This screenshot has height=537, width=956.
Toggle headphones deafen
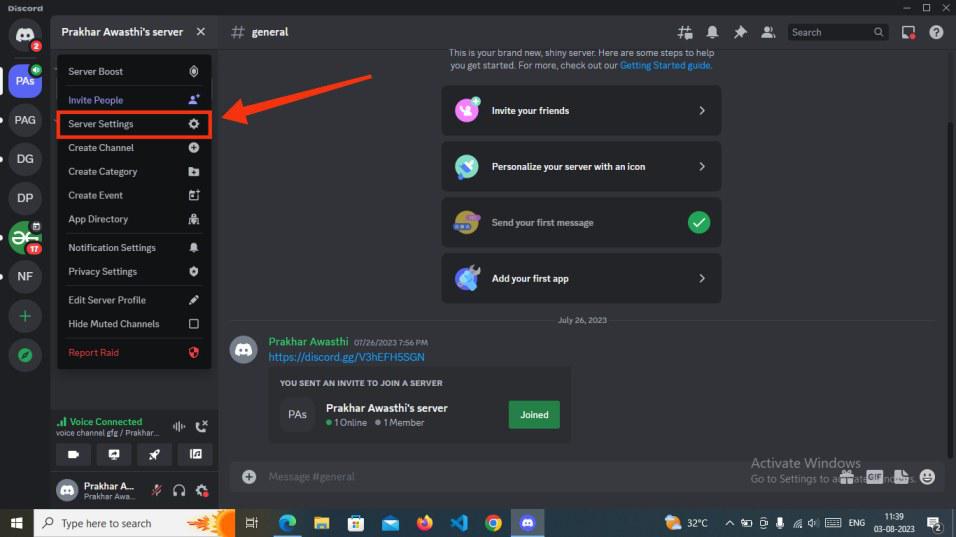[179, 490]
